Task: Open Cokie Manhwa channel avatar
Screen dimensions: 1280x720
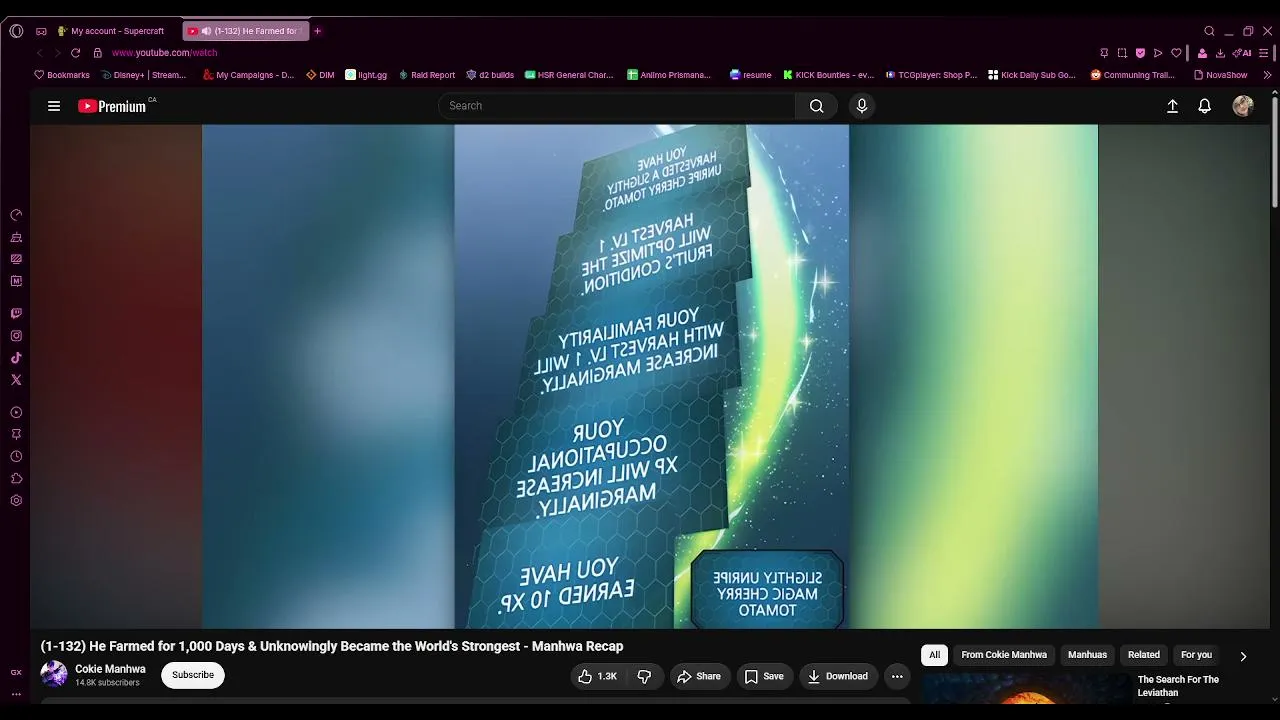Action: tap(54, 674)
